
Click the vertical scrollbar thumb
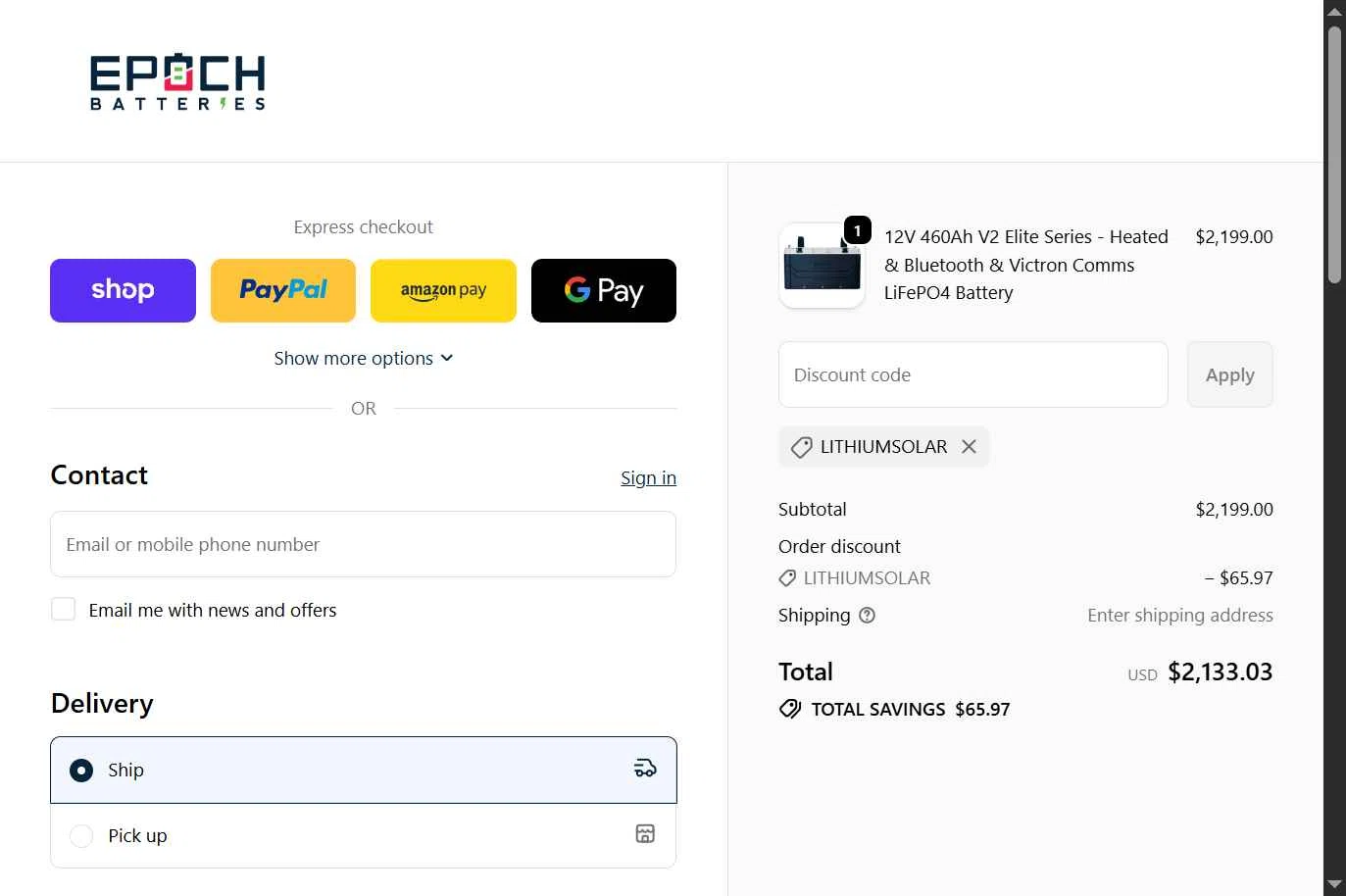(1334, 155)
